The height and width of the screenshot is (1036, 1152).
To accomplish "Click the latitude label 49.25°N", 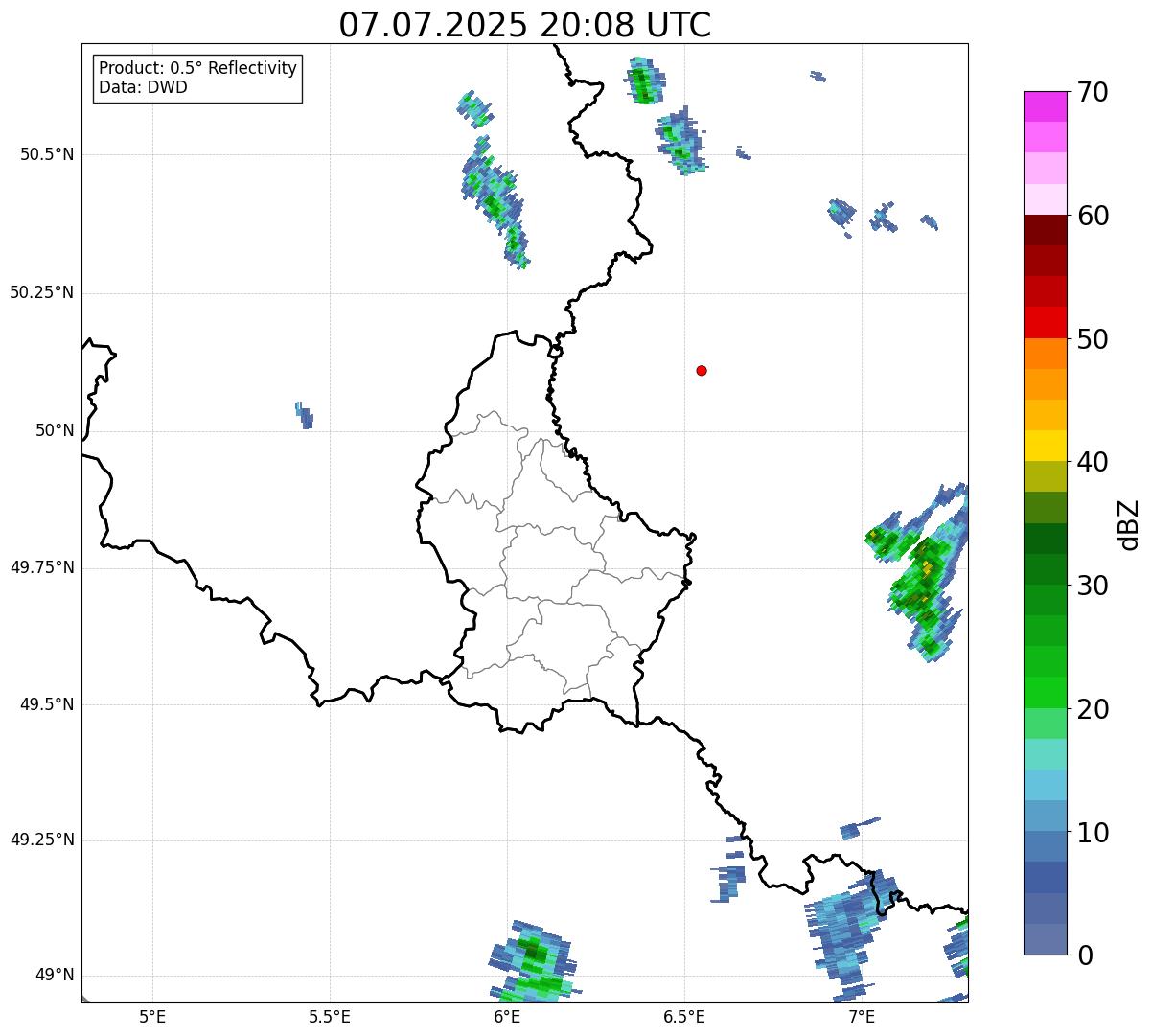I will (41, 840).
